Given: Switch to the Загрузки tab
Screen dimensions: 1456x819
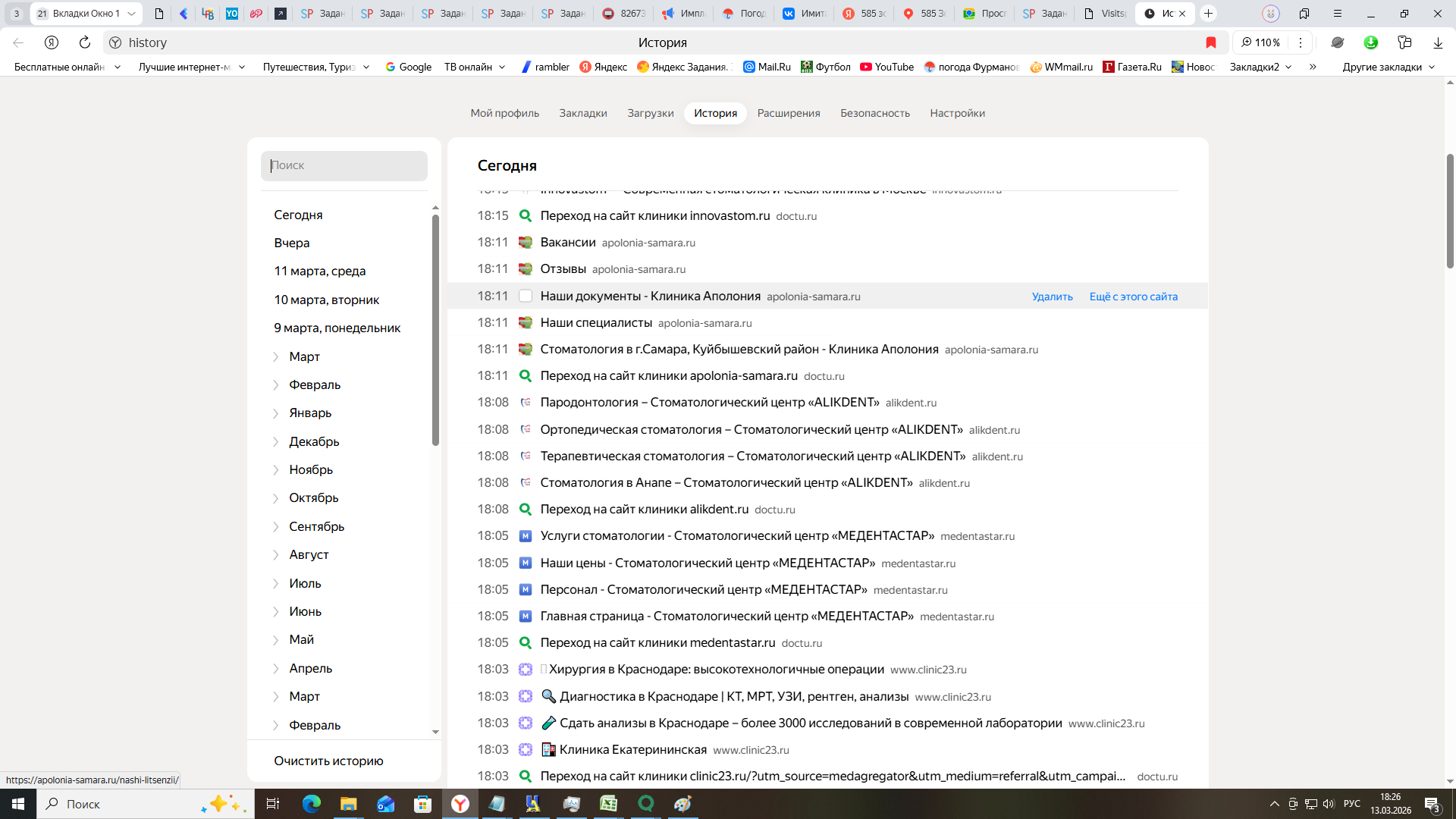Looking at the screenshot, I should coord(650,113).
